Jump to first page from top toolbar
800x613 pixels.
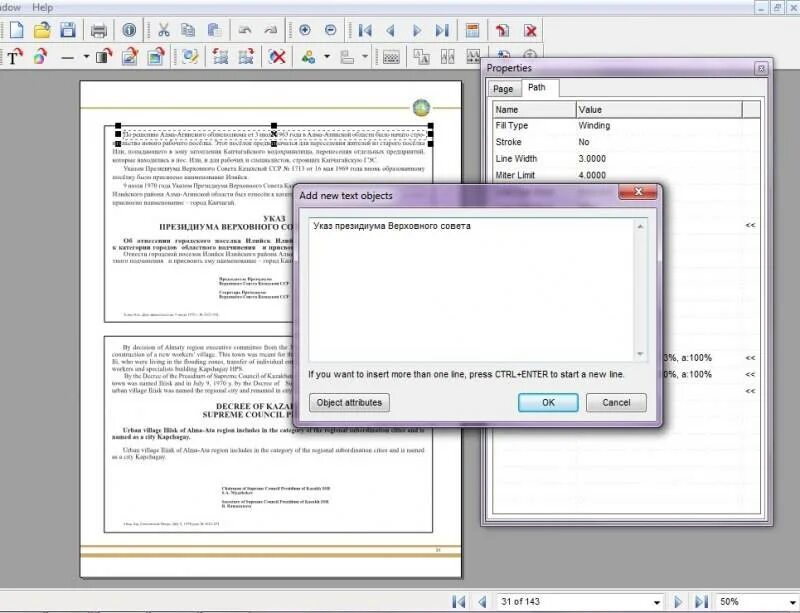[x=365, y=31]
